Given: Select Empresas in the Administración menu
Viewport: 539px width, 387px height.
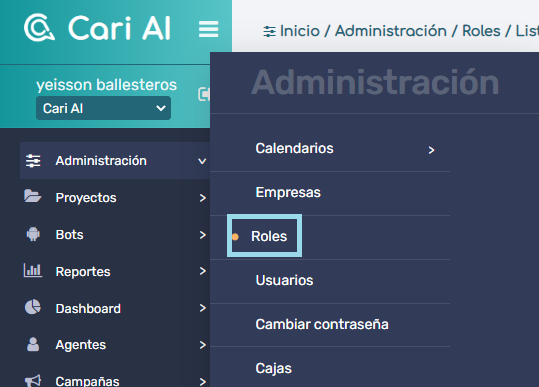Looking at the screenshot, I should coord(288,192).
